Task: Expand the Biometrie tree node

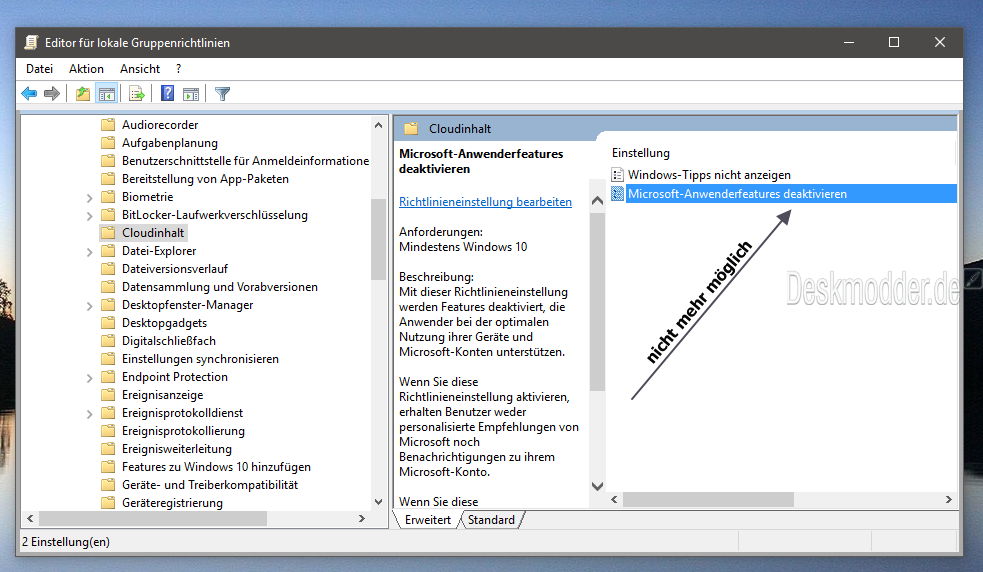Action: (90, 198)
